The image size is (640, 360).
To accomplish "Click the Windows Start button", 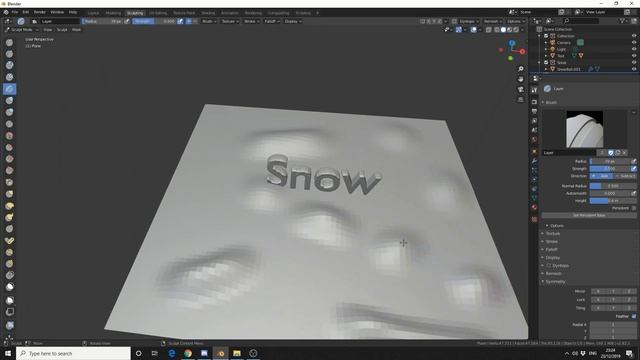I will coord(8,353).
